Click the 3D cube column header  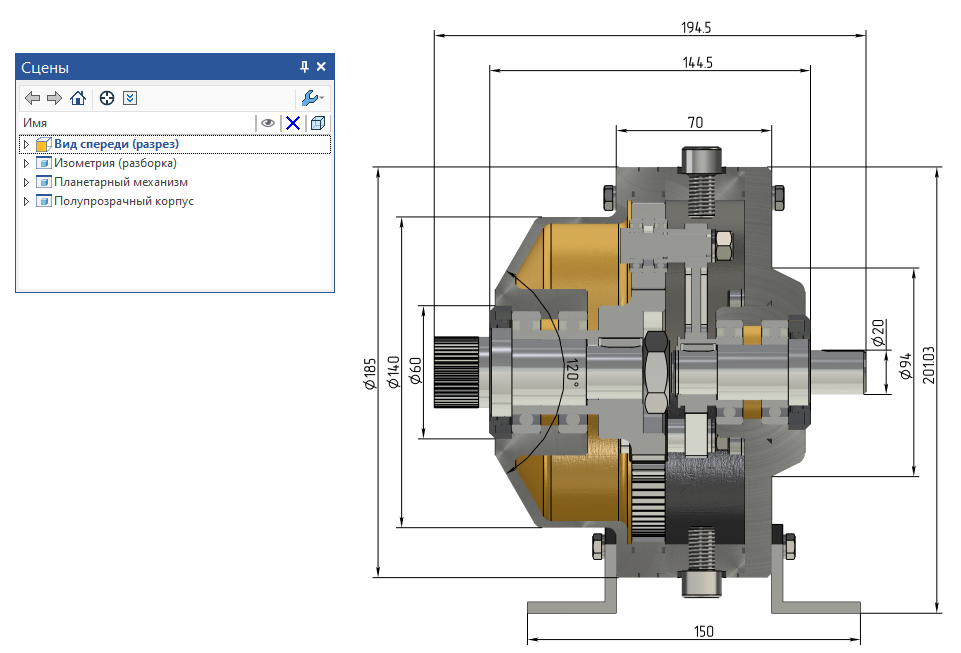pos(318,123)
